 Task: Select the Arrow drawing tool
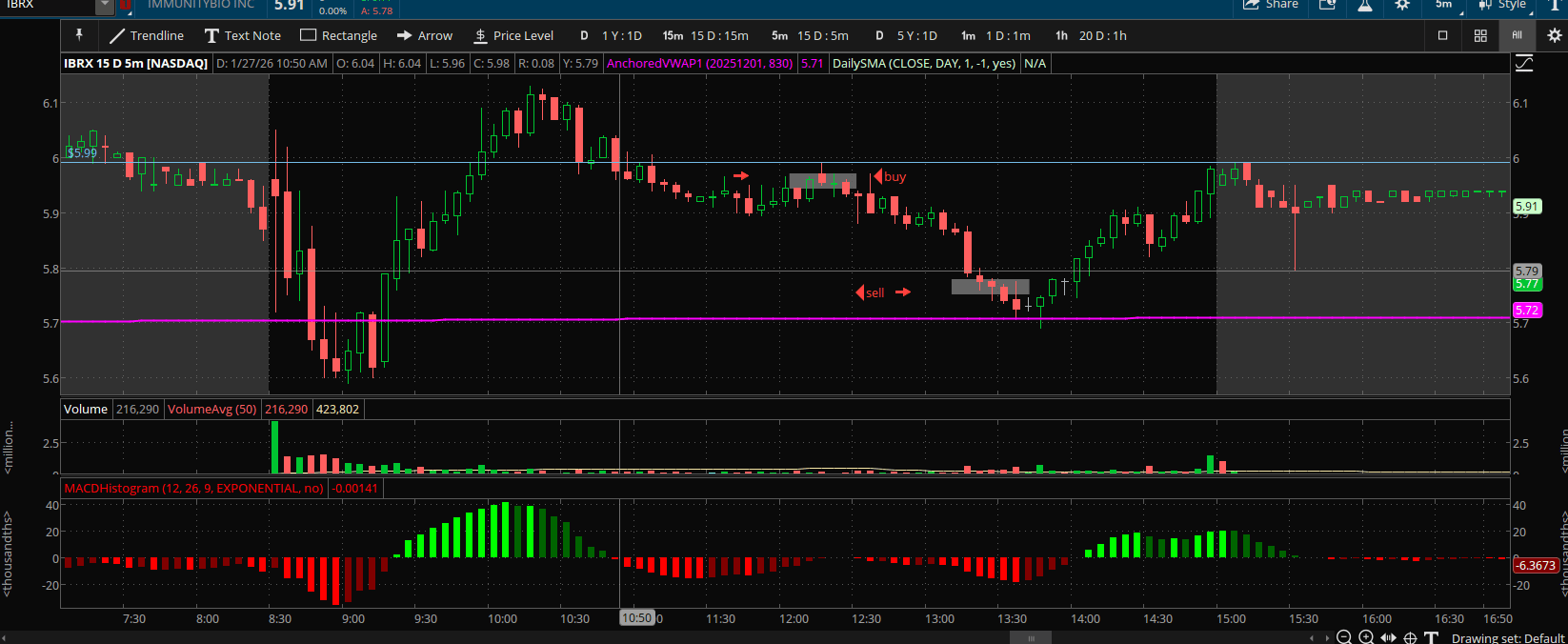point(425,36)
